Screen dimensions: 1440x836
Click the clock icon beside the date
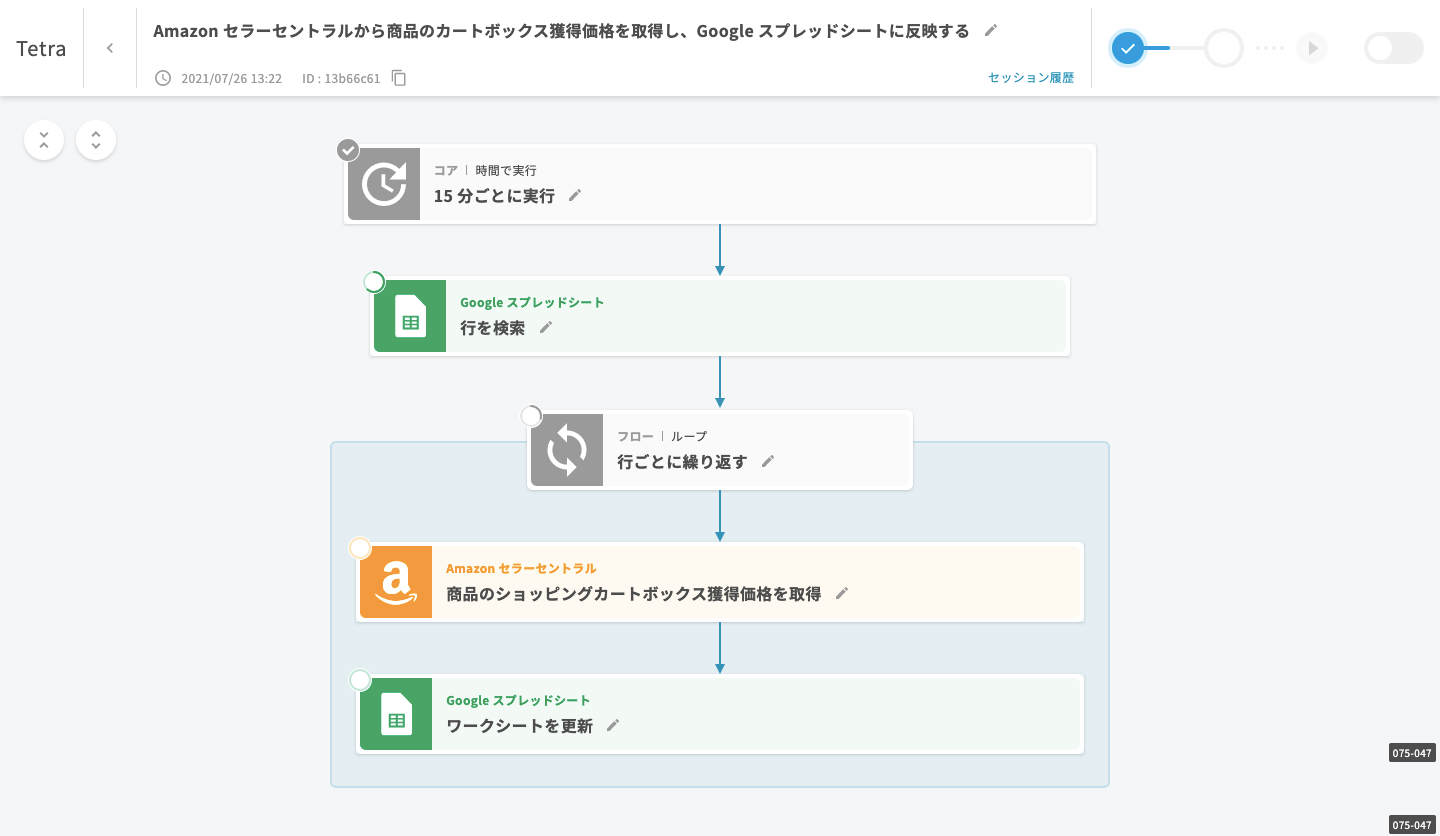pos(163,78)
